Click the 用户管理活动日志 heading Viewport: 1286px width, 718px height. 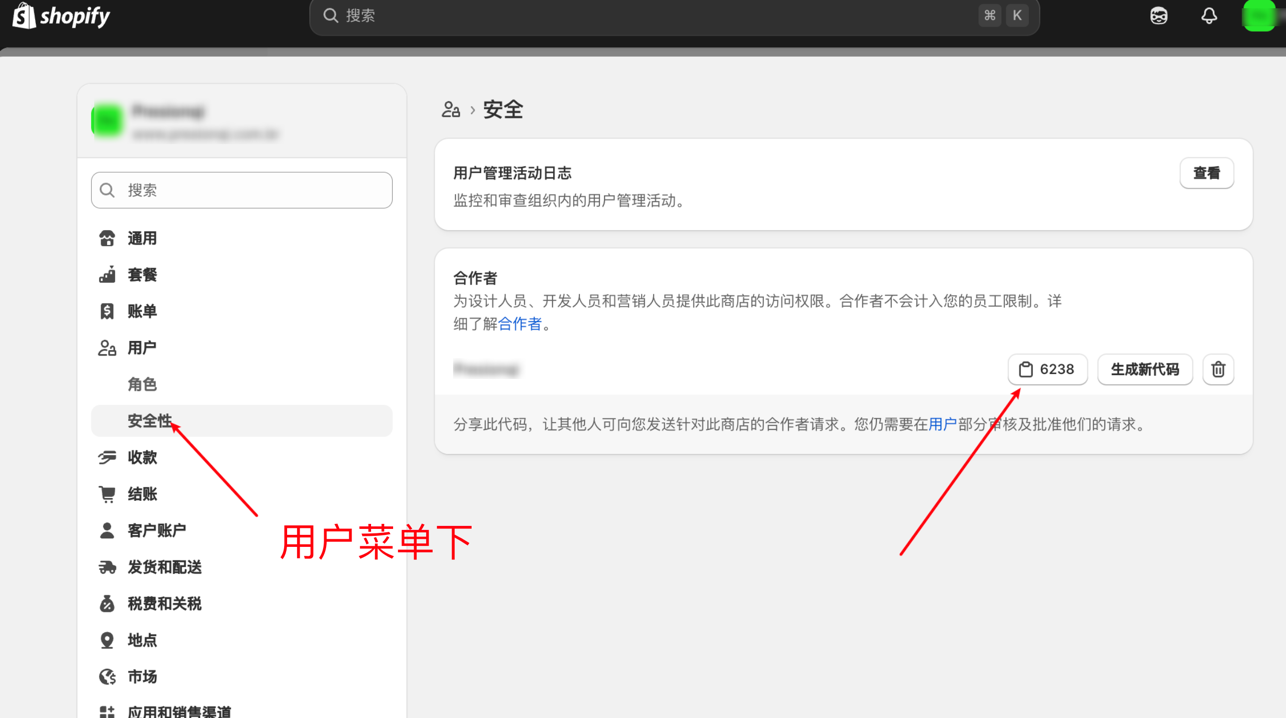512,173
